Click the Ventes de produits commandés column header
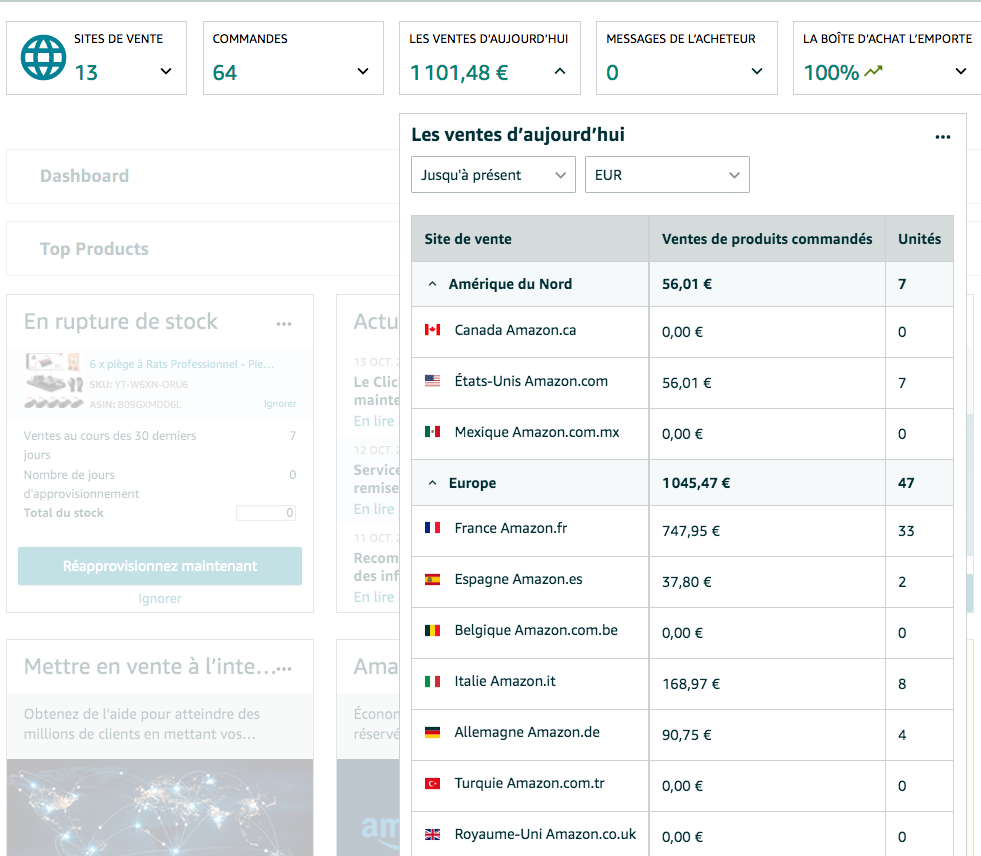Screen dimensions: 981x856 pyautogui.click(x=767, y=239)
